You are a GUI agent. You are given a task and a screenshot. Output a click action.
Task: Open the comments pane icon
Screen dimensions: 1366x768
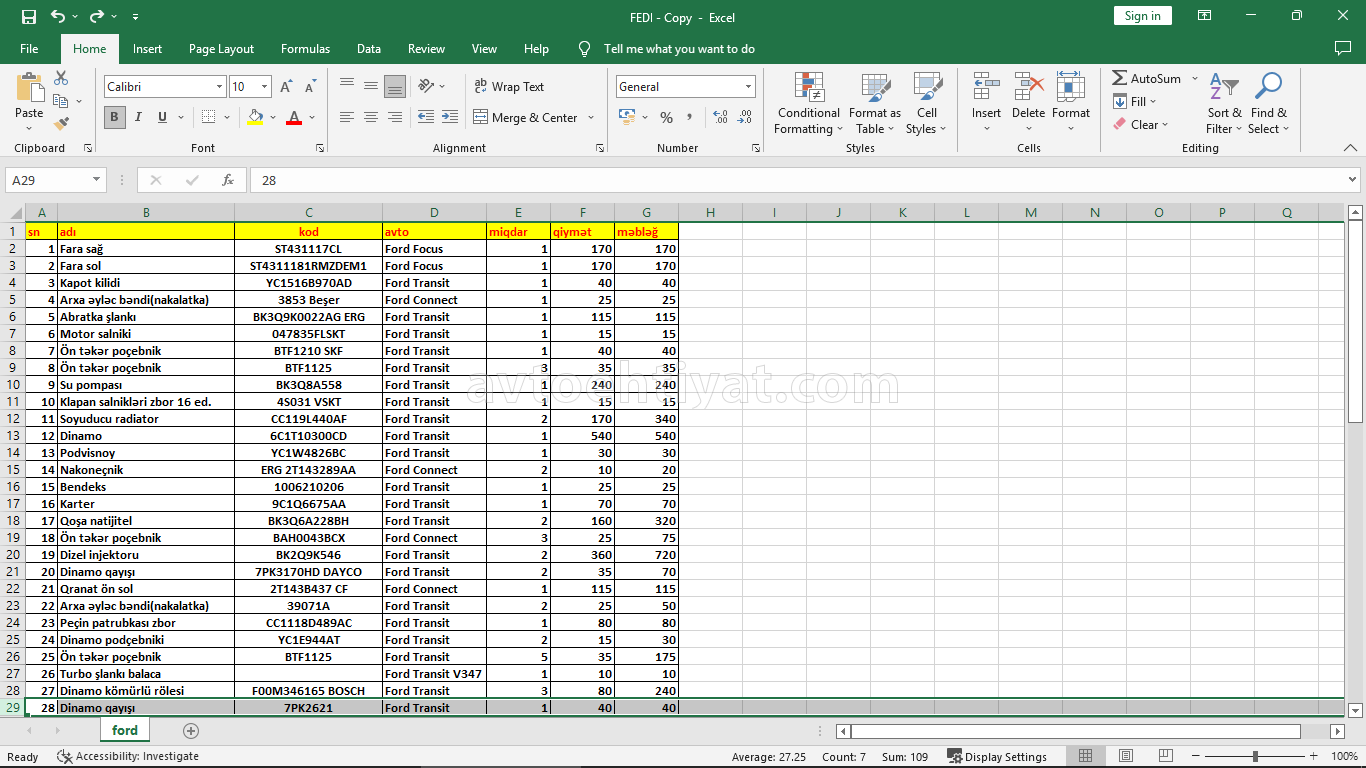[x=1343, y=48]
